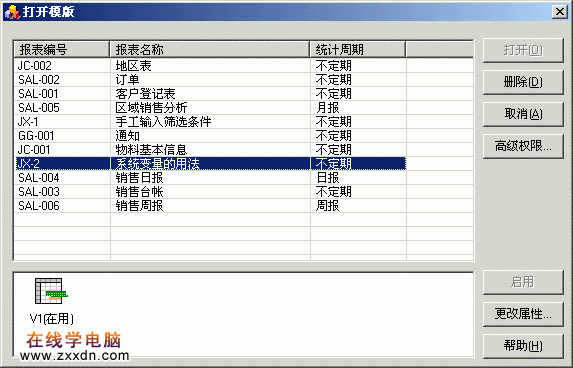Image resolution: width=573 pixels, height=368 pixels.
Task: Select the 地区表 report name
Action: (x=133, y=66)
